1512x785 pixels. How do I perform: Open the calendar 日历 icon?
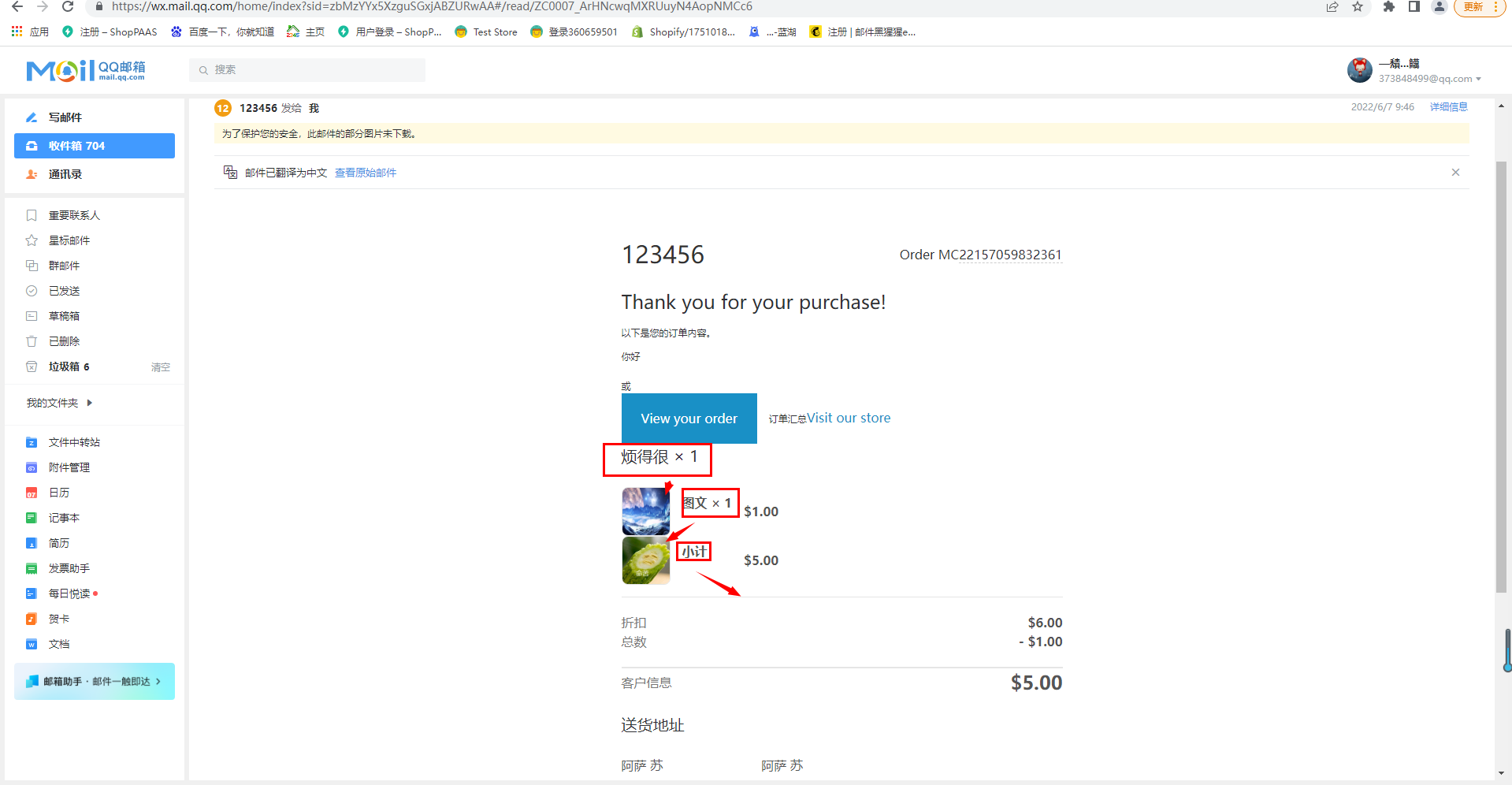(32, 493)
